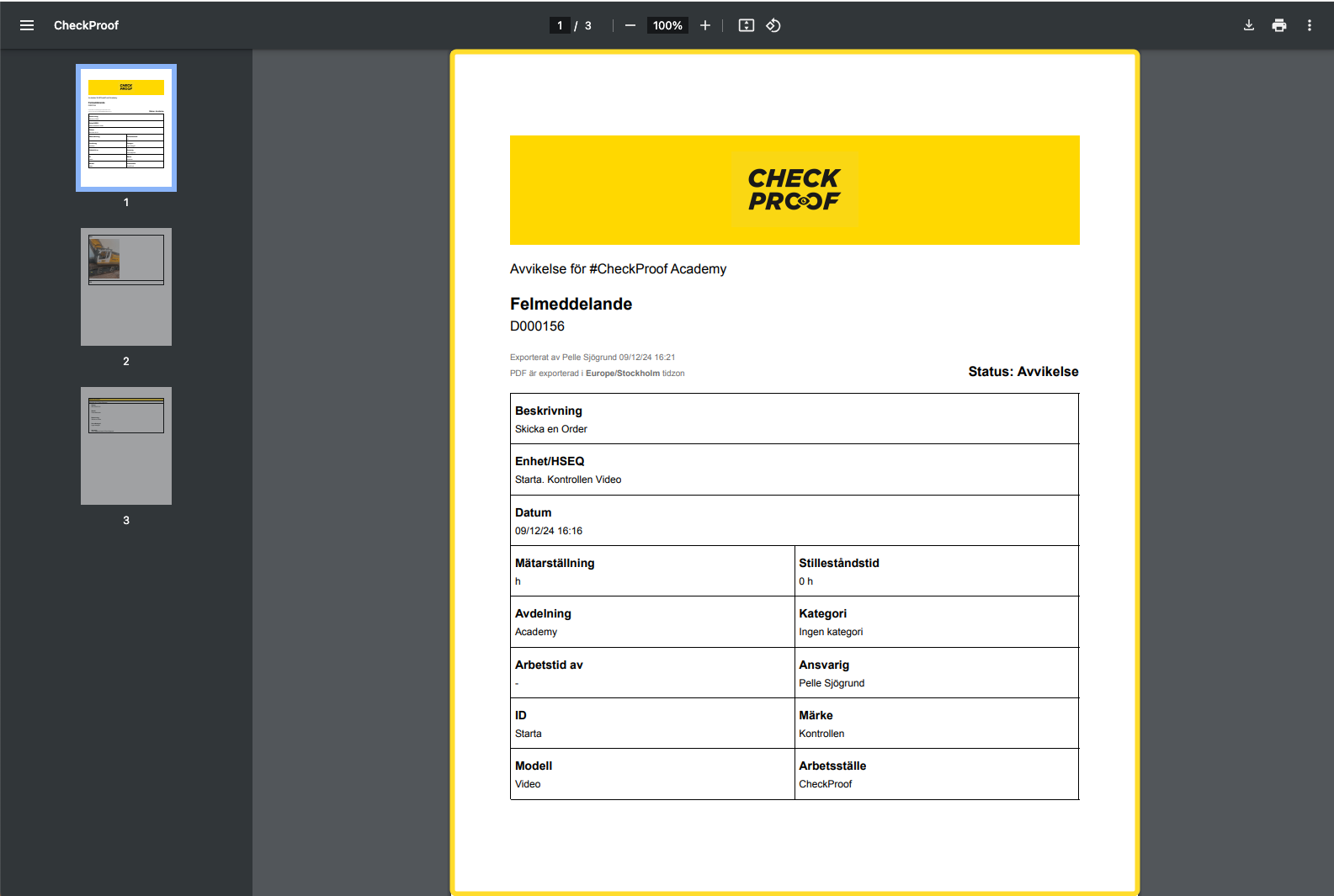Click the Ansvarig Pelle Sjögrund cell
The width and height of the screenshot is (1334, 896).
[x=936, y=673]
